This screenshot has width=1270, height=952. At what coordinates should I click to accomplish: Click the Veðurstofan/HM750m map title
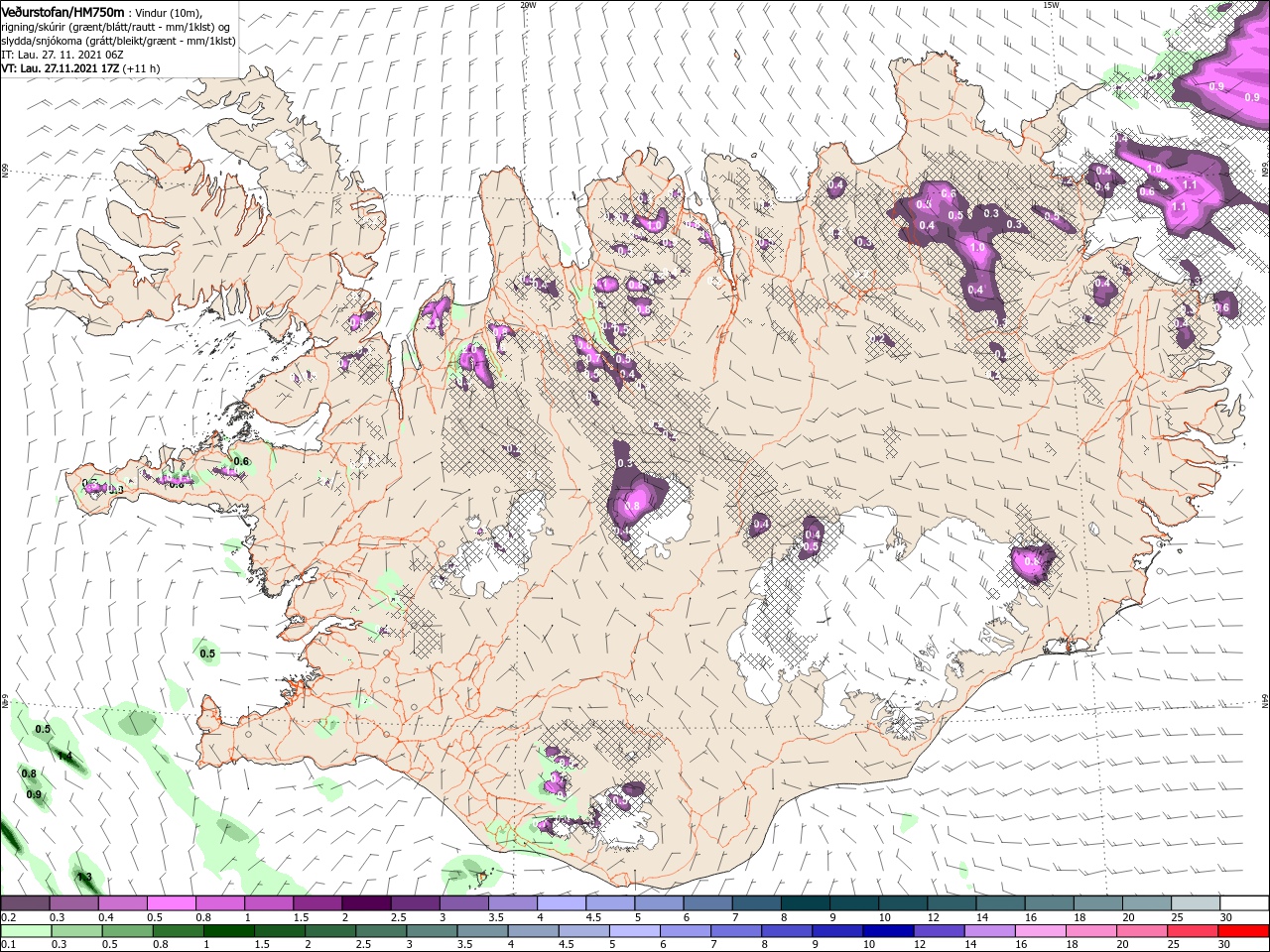coord(63,11)
